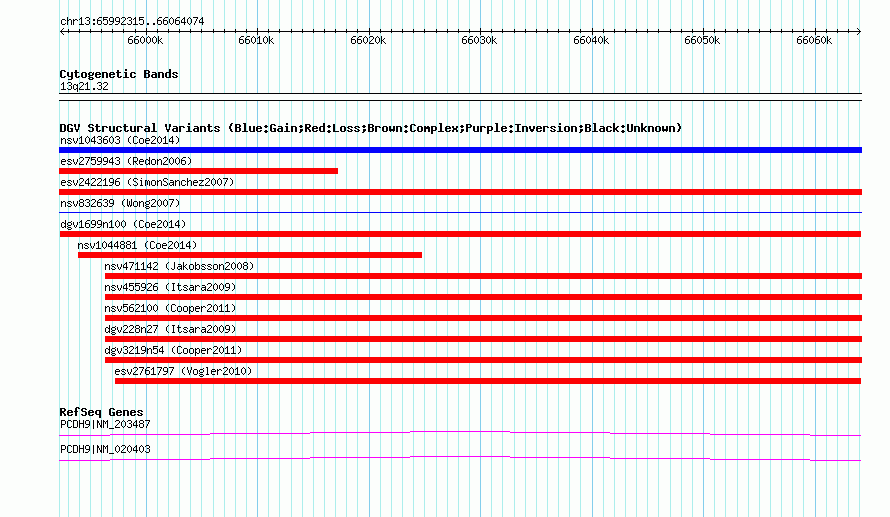Select the Cytogenetic Bands track title
Image resolution: width=890 pixels, height=517 pixels.
point(119,74)
